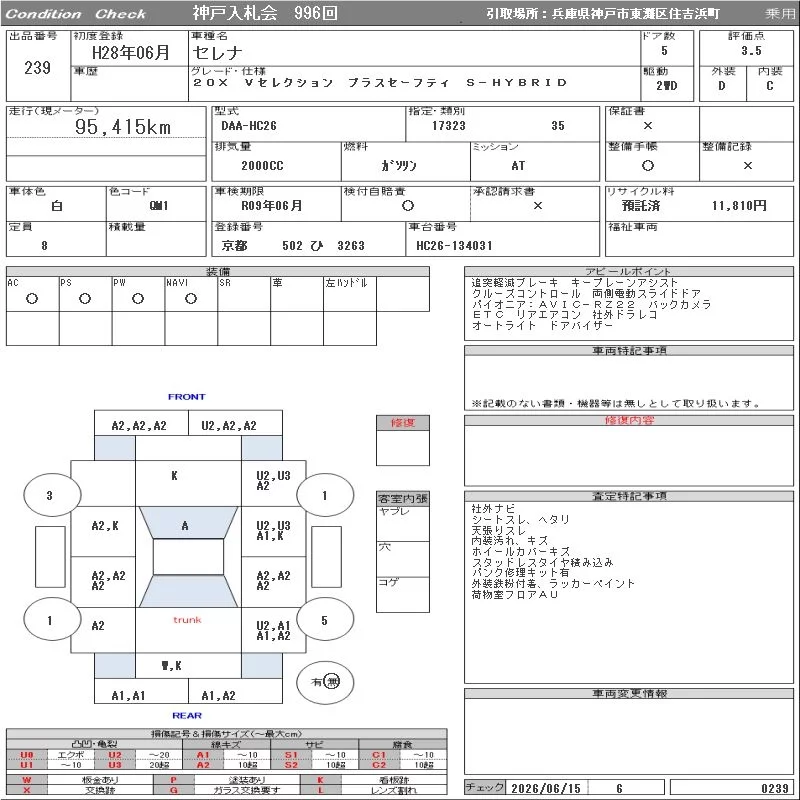Image resolution: width=800 pixels, height=800 pixels.
Task: Select the recycle fee 11,810円
Action: tap(739, 206)
